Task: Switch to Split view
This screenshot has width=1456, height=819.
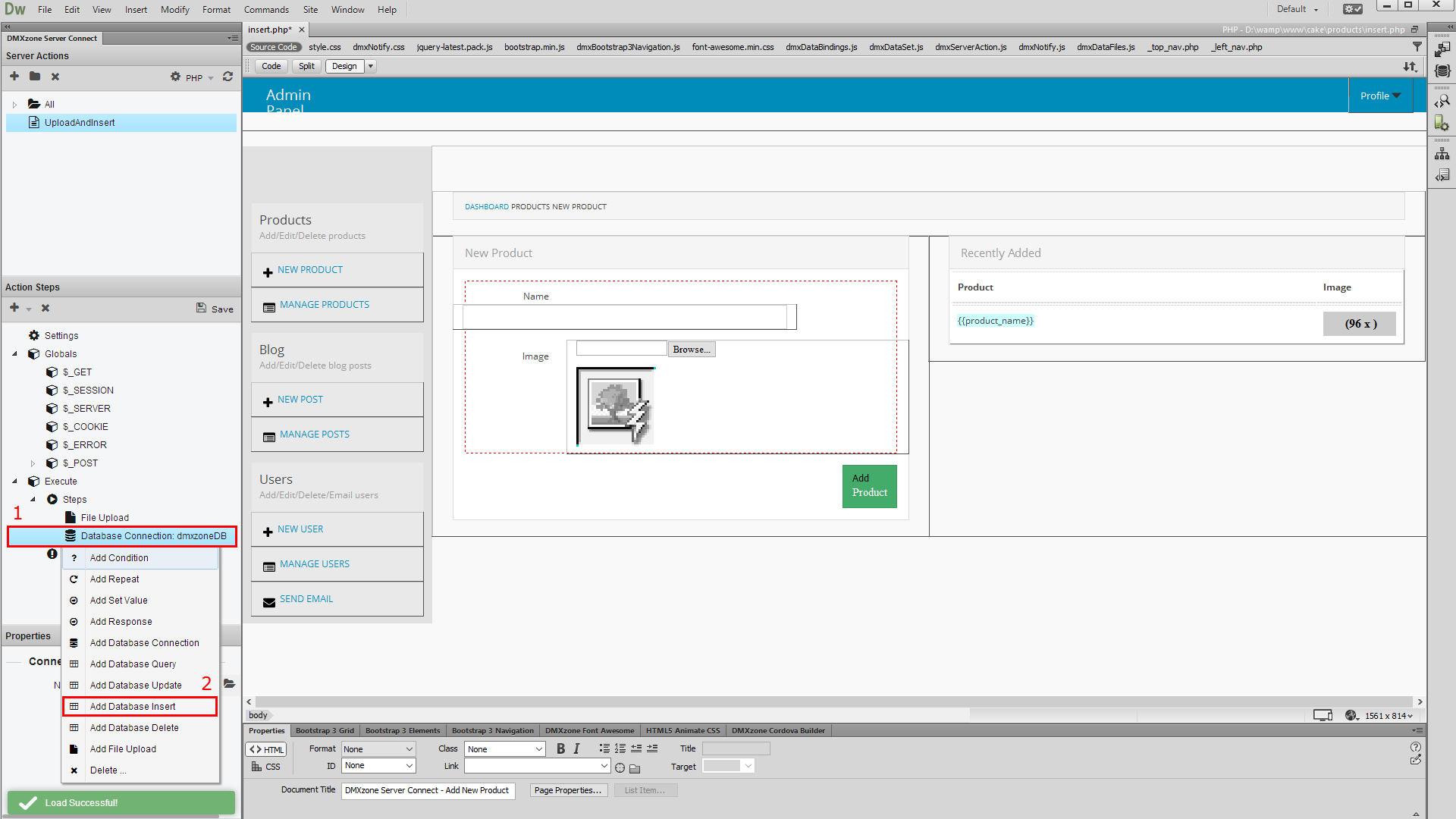Action: coord(306,66)
